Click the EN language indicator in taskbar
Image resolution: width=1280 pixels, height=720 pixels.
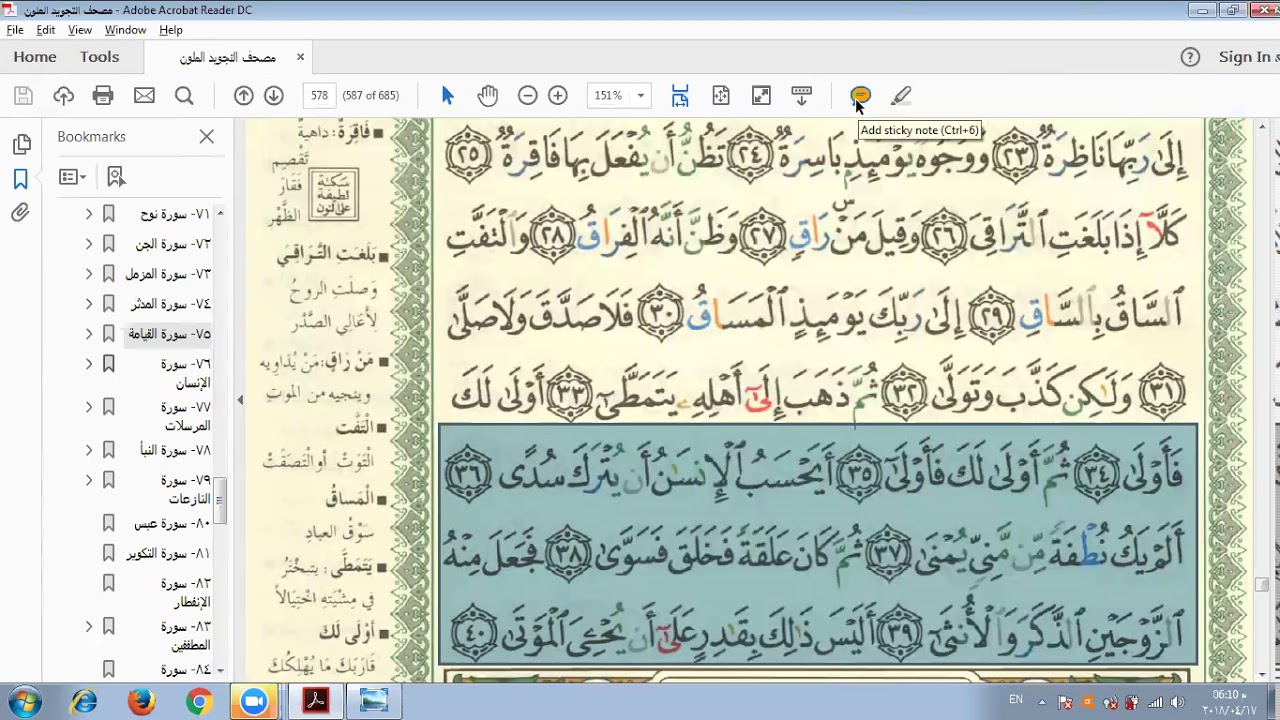1016,700
